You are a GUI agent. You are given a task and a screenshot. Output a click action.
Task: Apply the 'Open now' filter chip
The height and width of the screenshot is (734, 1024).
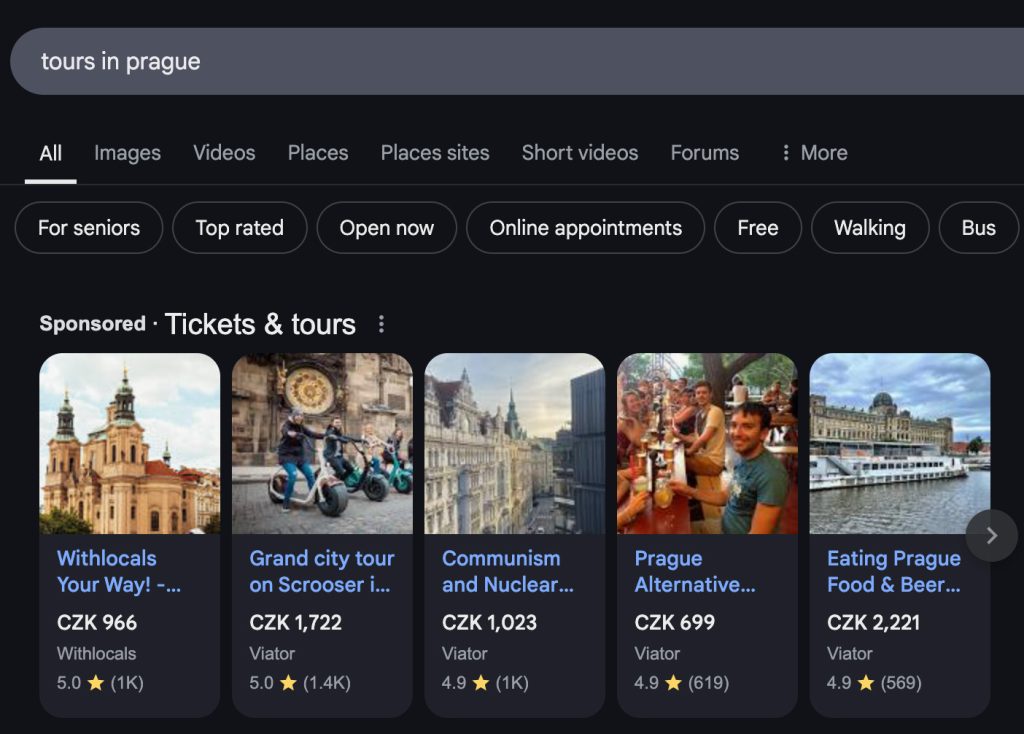(387, 228)
